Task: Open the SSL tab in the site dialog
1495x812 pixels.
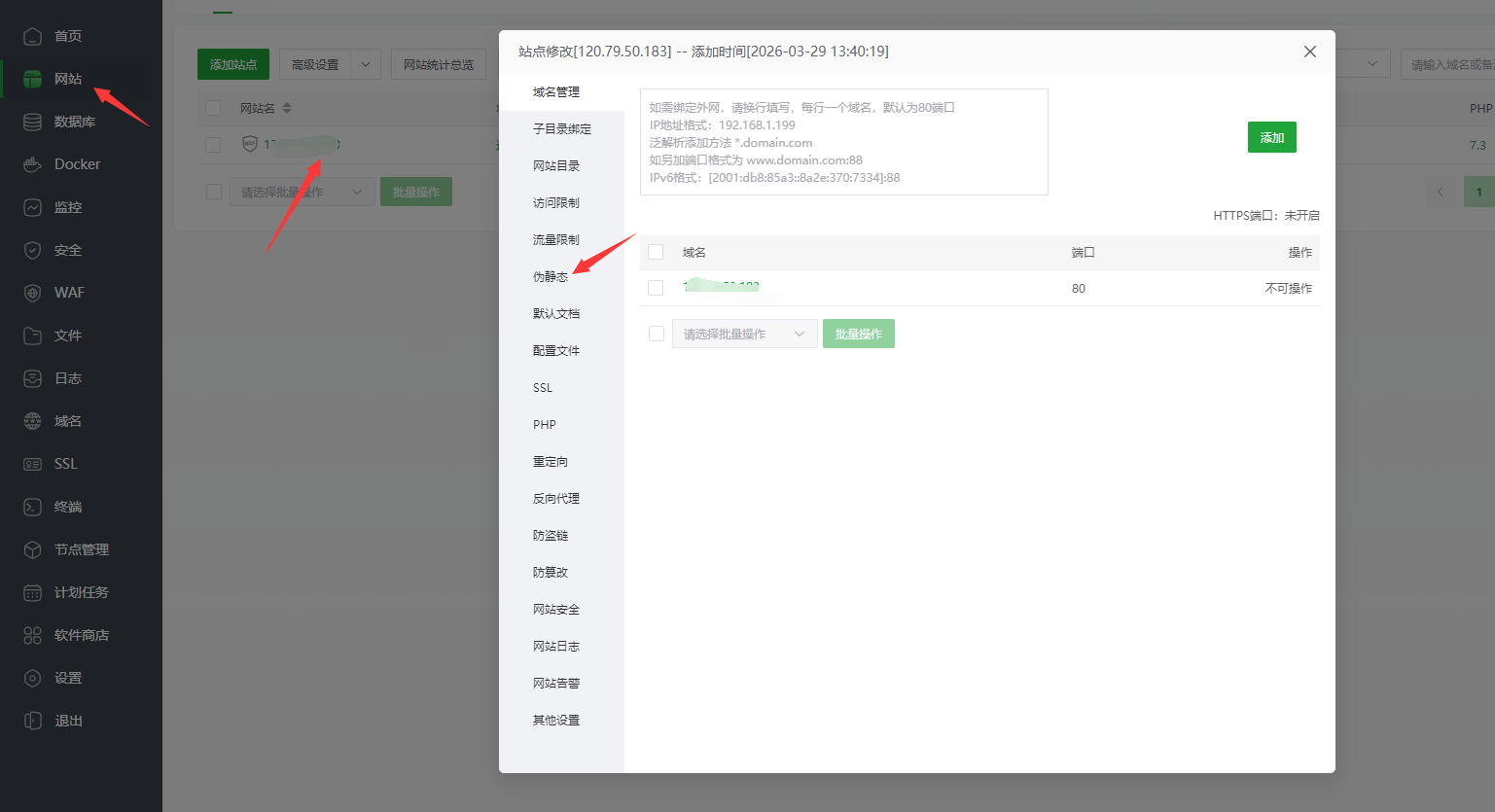Action: point(542,387)
